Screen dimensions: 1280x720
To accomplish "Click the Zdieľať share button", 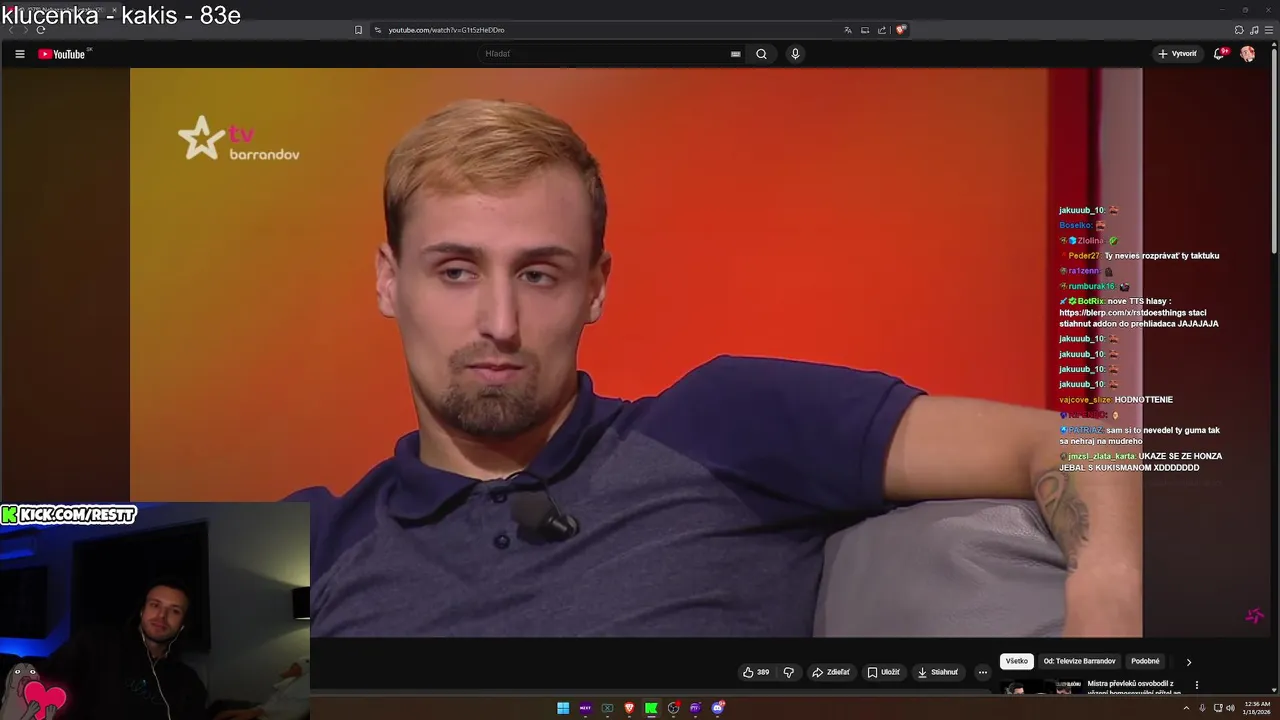I will coord(831,672).
